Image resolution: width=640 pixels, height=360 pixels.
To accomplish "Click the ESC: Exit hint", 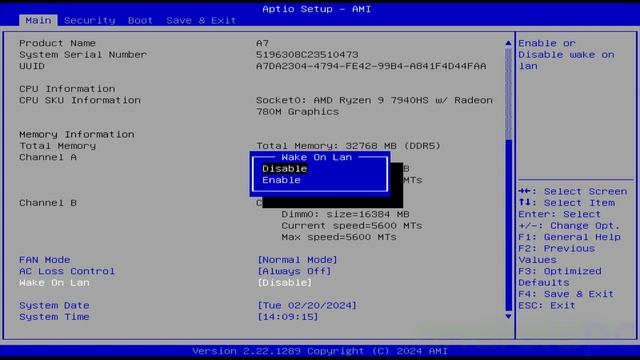I will tap(547, 306).
